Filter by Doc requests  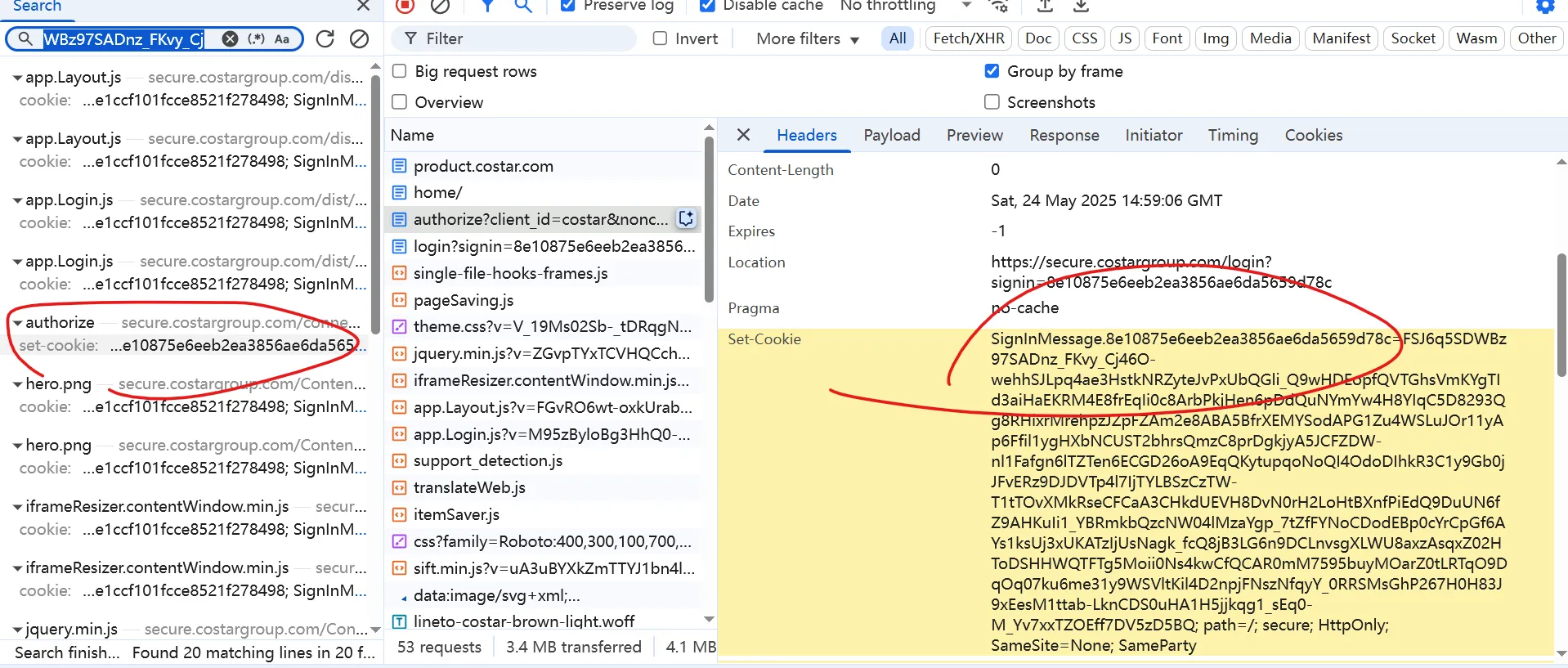(x=1038, y=38)
